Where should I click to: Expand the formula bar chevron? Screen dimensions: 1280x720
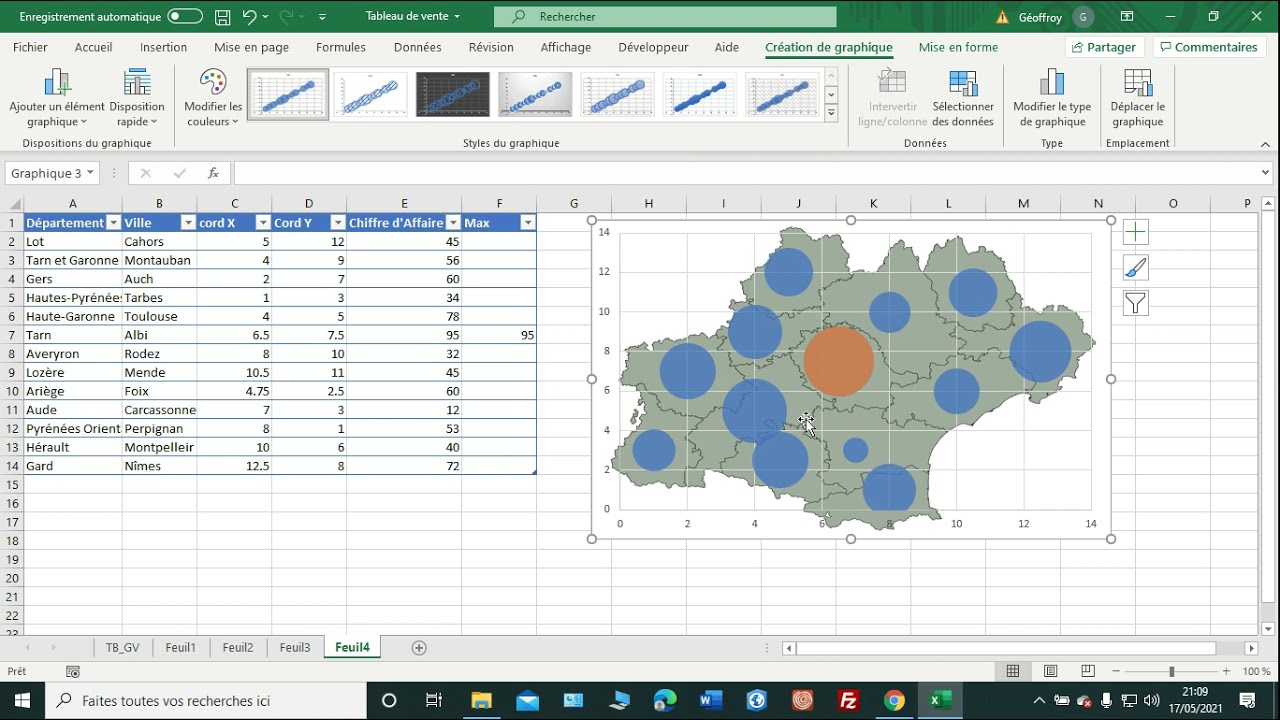point(1266,173)
